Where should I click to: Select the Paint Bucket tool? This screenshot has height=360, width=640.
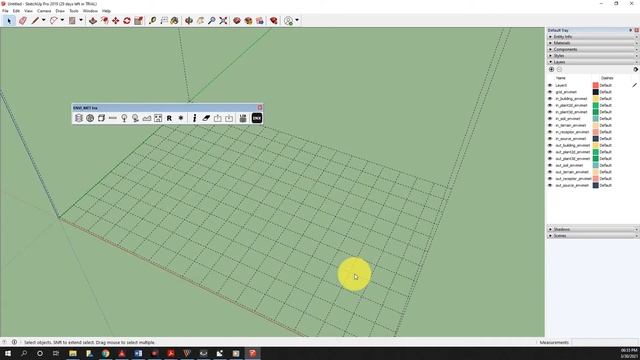175,20
